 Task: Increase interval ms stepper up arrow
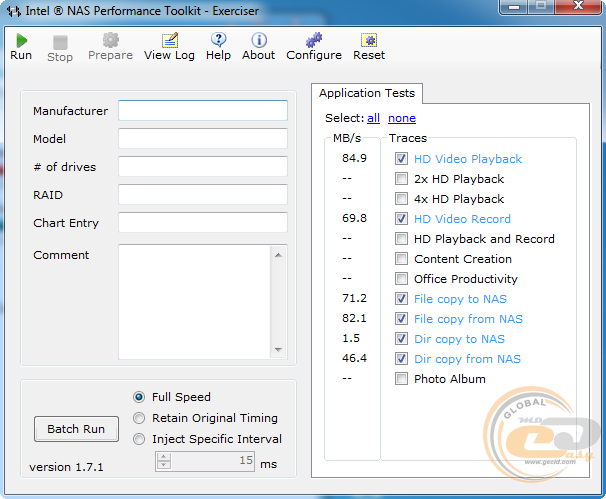163,457
